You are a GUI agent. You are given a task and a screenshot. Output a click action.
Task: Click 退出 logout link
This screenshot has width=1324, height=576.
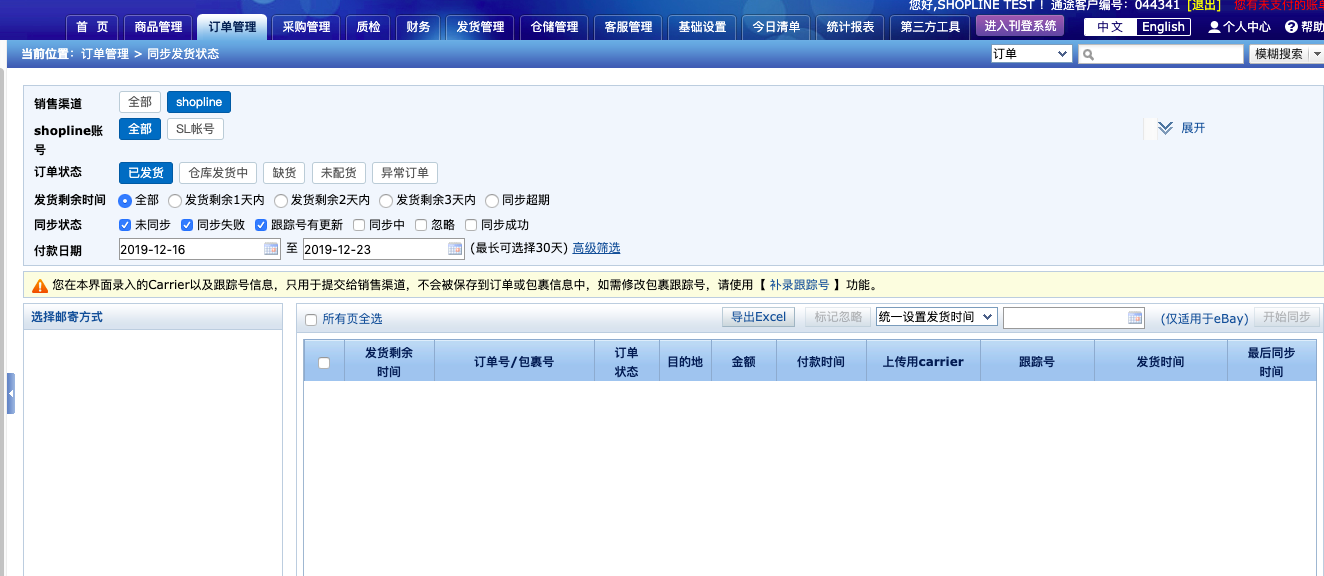coord(1203,5)
